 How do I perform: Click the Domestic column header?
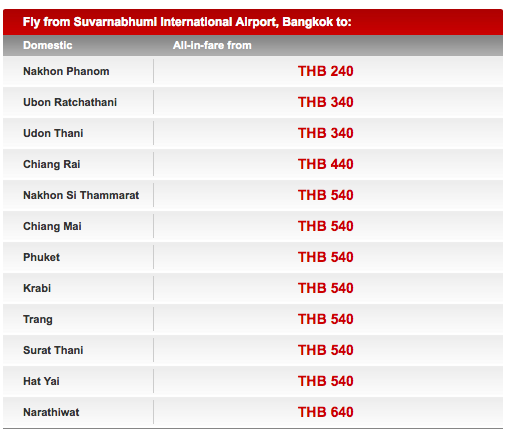click(x=48, y=45)
